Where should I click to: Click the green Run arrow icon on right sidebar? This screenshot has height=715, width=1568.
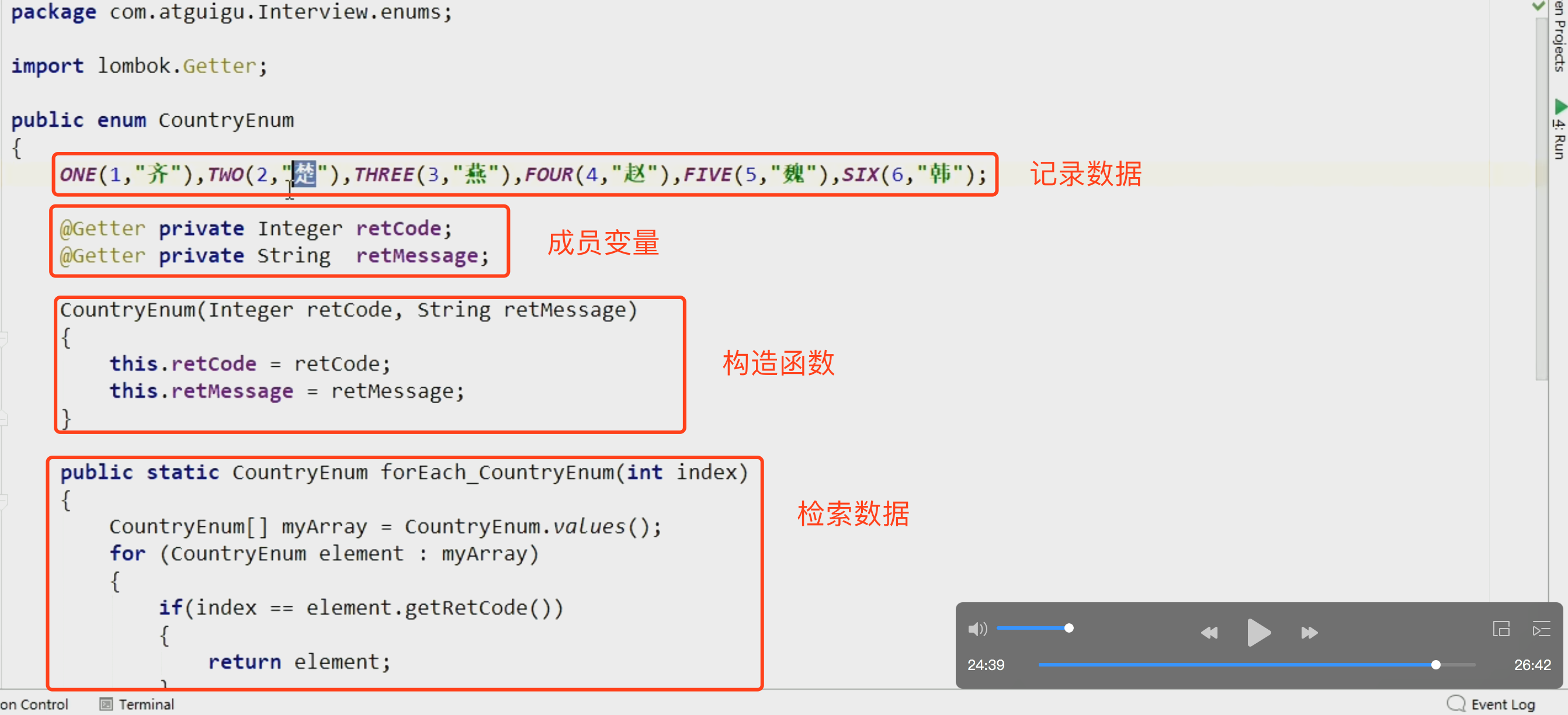(x=1559, y=107)
